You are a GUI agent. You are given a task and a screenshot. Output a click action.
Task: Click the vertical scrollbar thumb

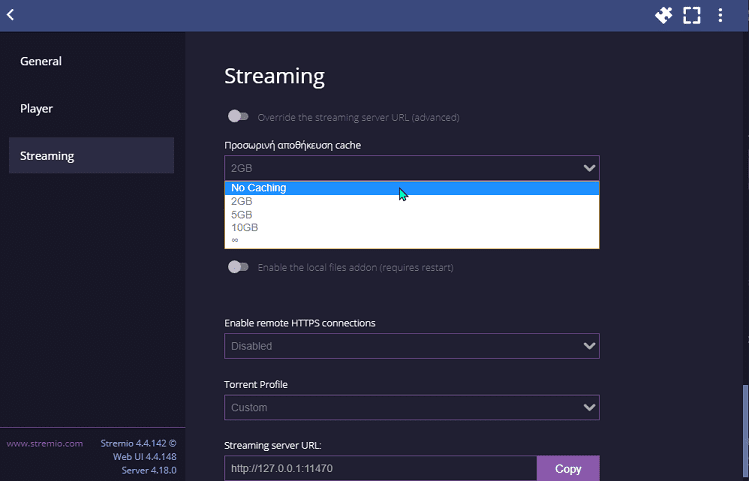pos(746,432)
